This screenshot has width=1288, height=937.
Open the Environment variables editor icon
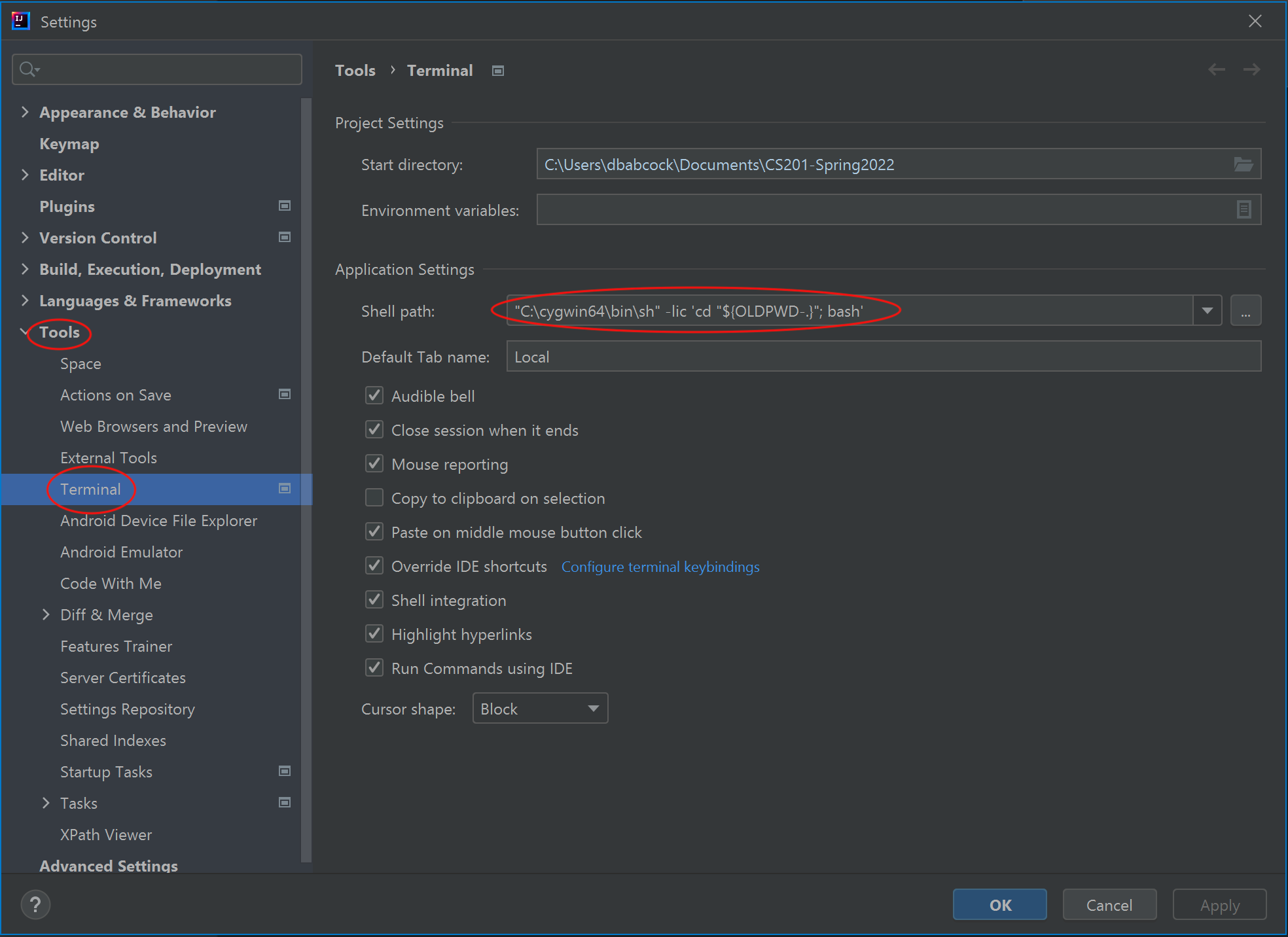pyautogui.click(x=1243, y=209)
